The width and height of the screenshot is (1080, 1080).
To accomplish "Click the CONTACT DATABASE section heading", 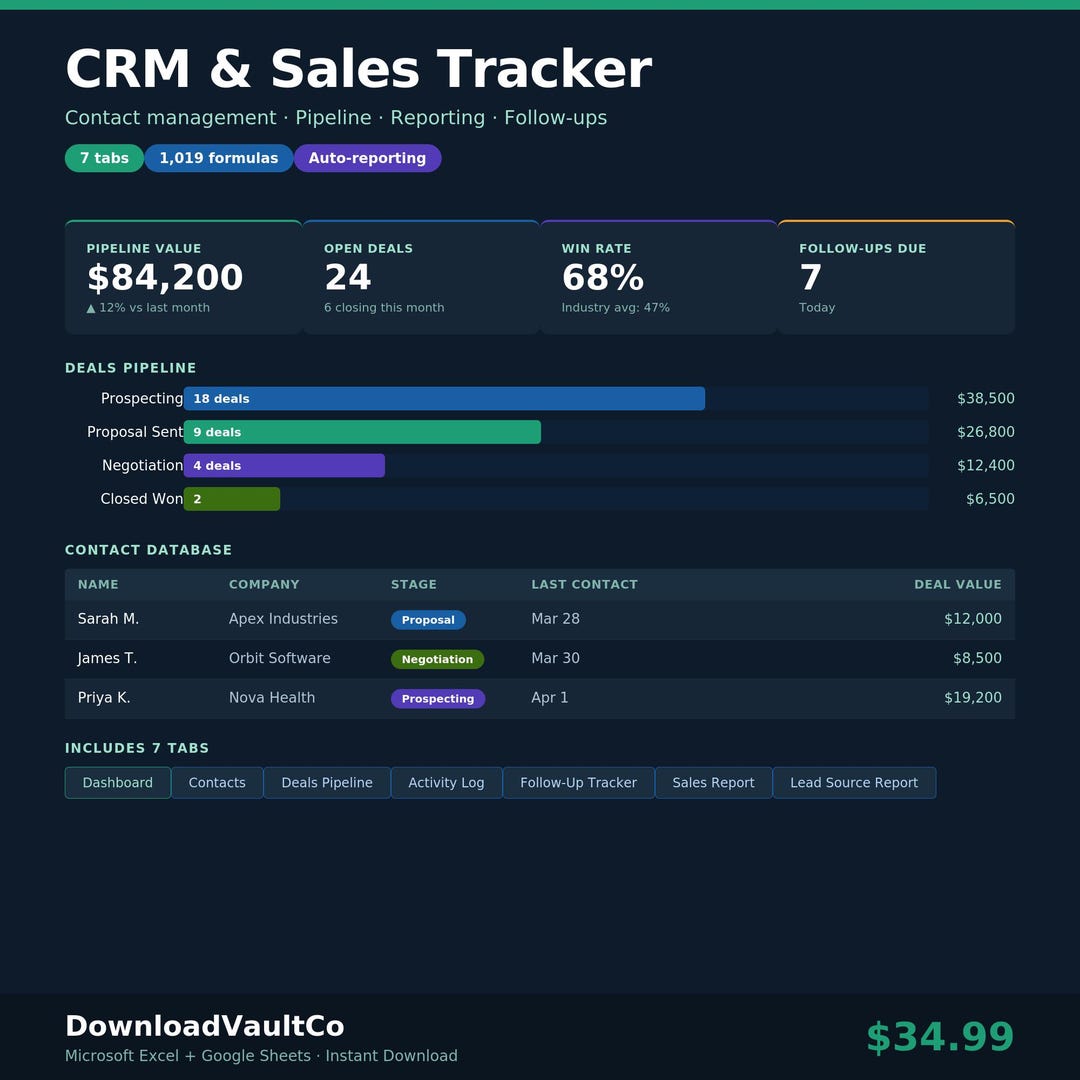I will point(148,550).
